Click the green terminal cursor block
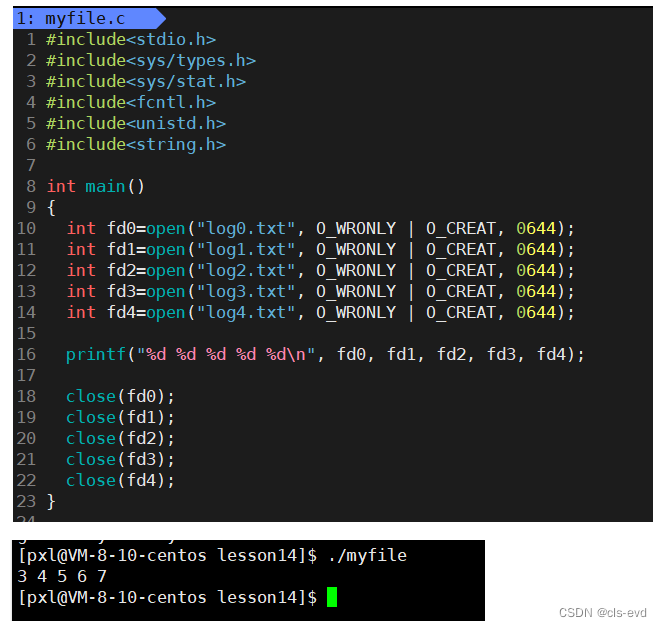Viewport: 662px width, 627px height. (x=332, y=597)
